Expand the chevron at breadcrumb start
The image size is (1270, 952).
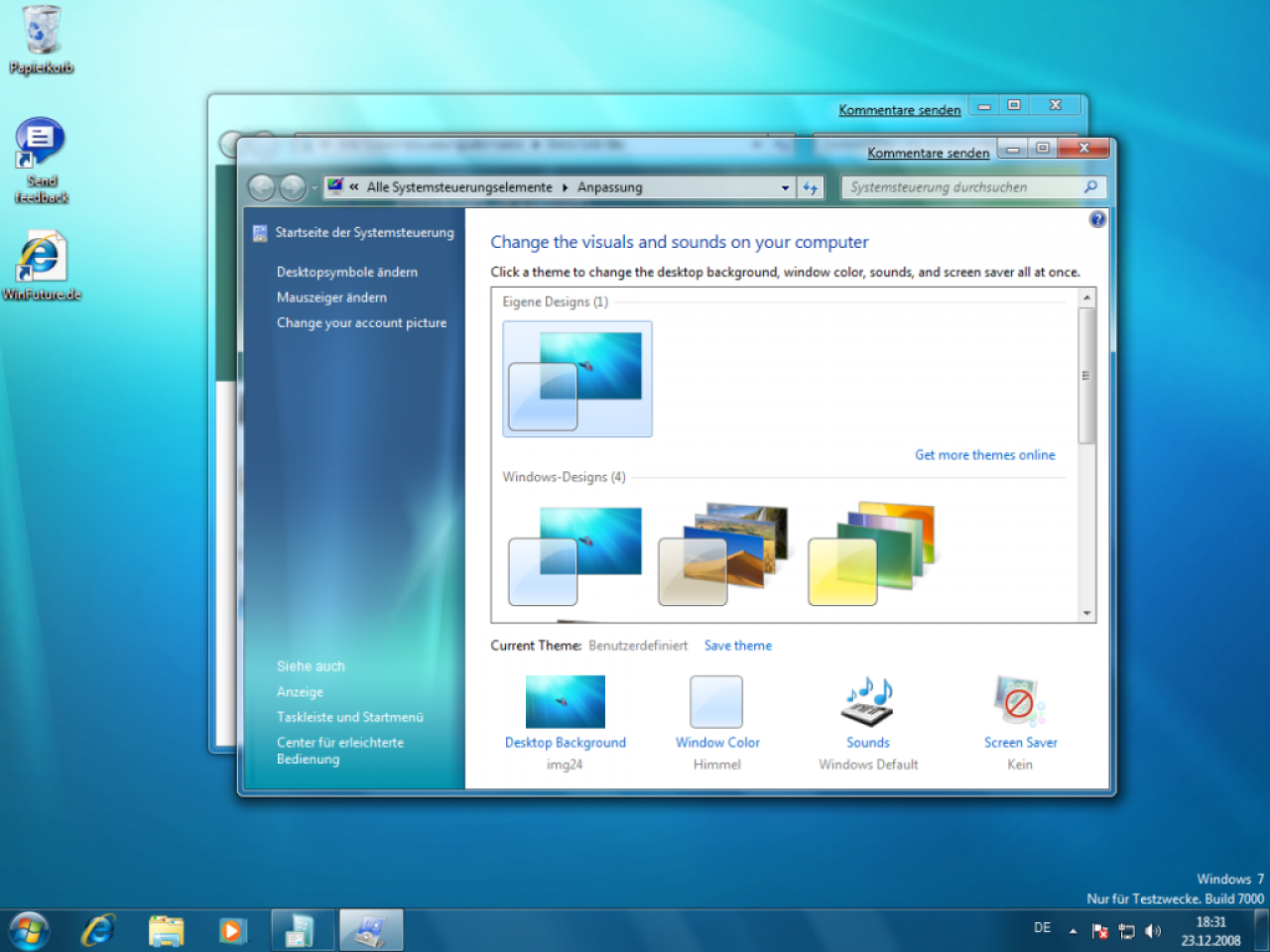353,187
